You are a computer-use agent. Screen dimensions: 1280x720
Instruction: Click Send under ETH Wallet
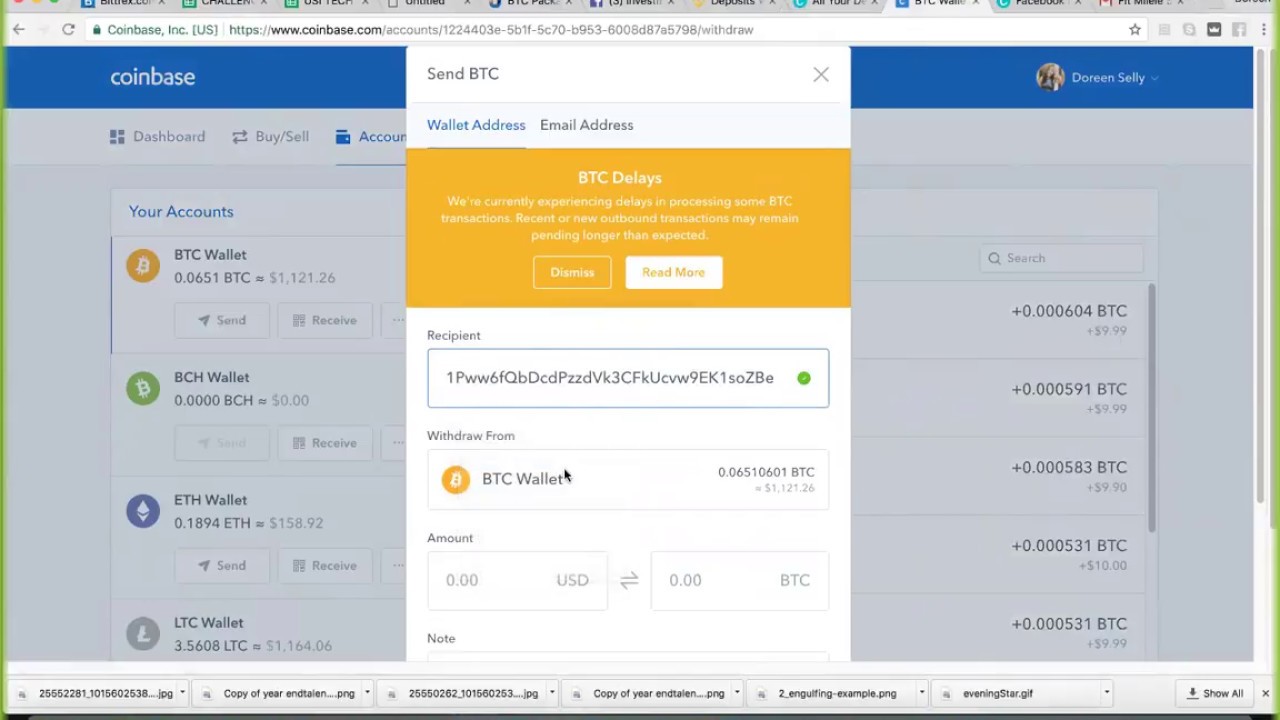(222, 565)
